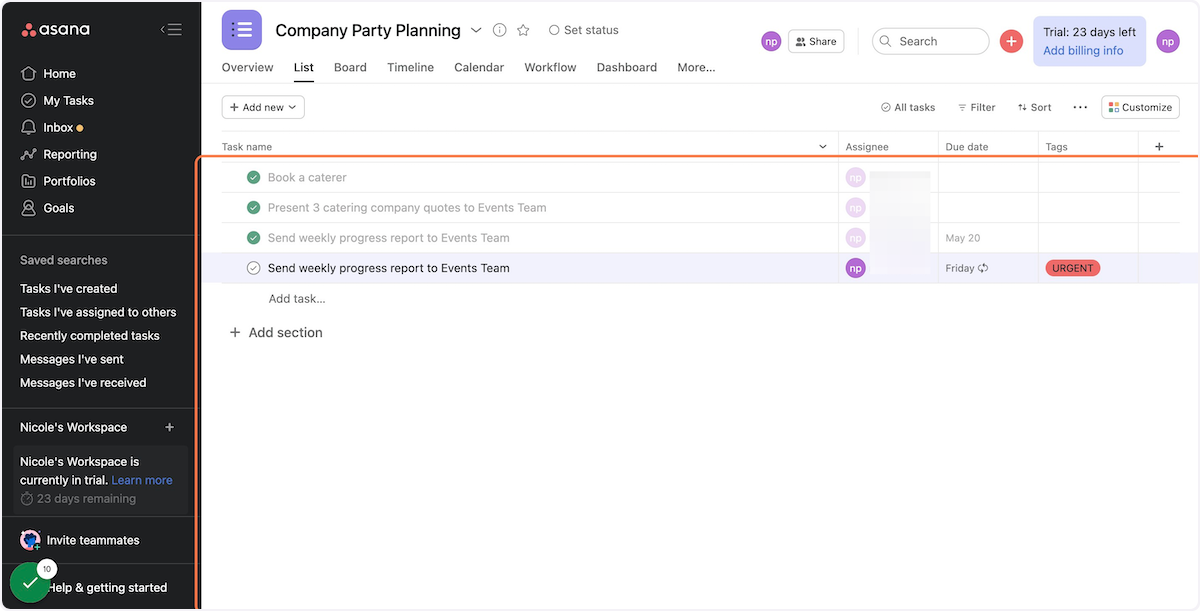Screen dimensions: 1200x611
Task: Open My Tasks in the sidebar
Action: 68,101
